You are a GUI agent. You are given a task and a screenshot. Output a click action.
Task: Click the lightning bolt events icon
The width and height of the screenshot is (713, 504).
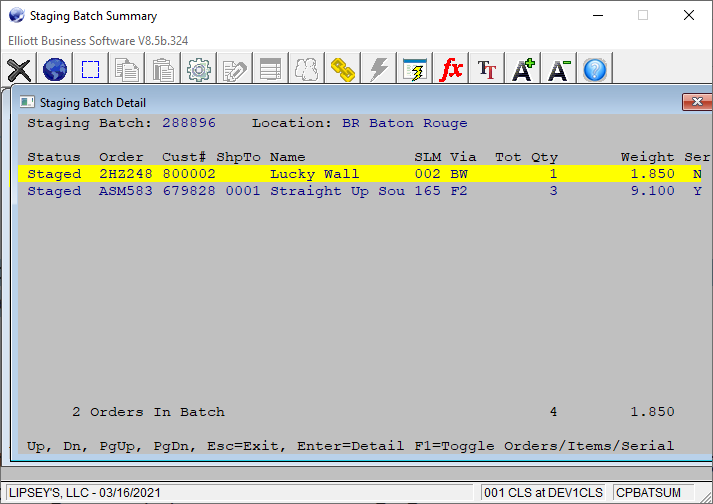point(379,70)
